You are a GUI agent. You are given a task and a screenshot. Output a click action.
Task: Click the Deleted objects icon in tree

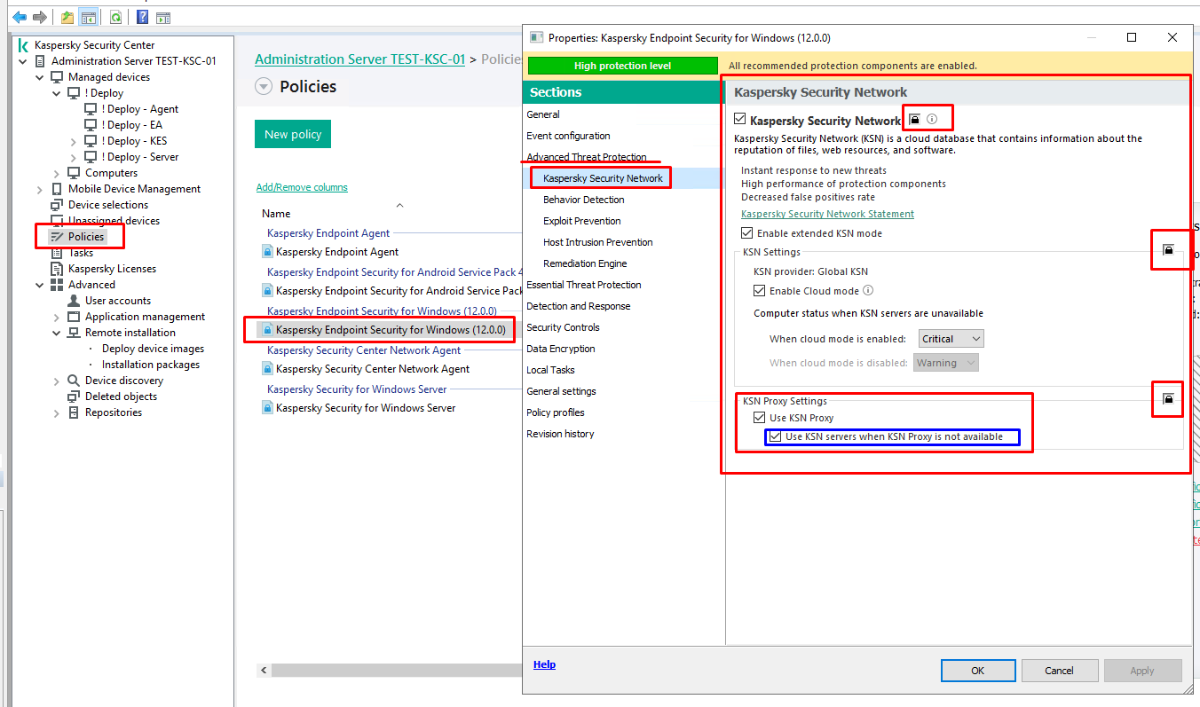[74, 397]
